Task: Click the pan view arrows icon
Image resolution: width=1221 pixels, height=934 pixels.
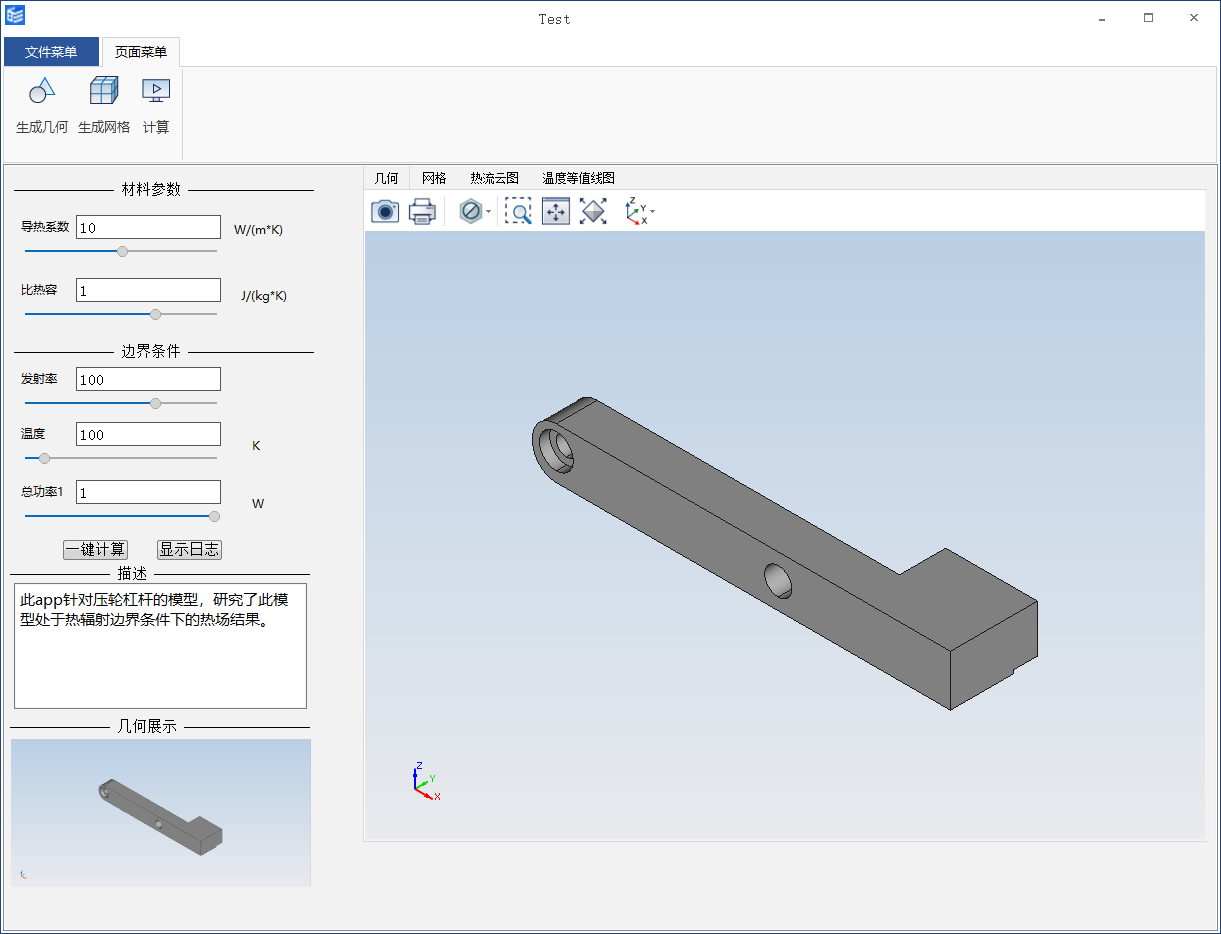Action: click(x=556, y=211)
